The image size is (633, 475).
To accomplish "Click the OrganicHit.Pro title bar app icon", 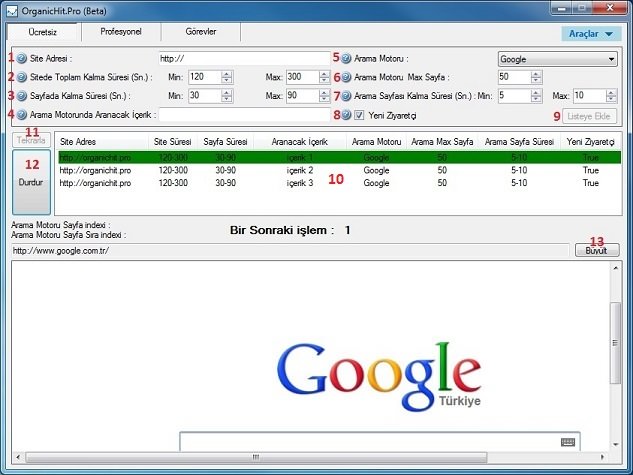I will point(12,11).
